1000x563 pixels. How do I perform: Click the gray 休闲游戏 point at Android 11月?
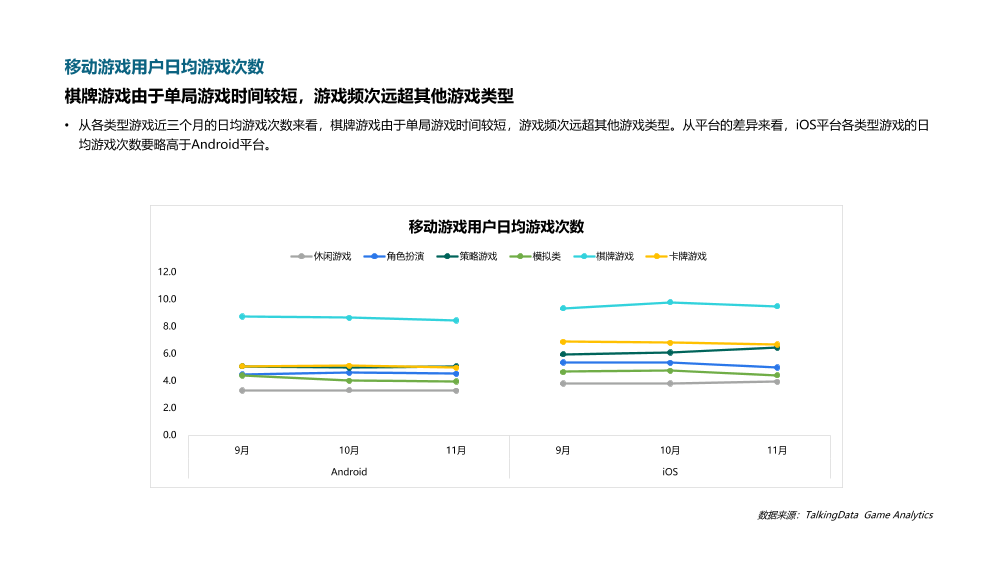click(x=456, y=391)
